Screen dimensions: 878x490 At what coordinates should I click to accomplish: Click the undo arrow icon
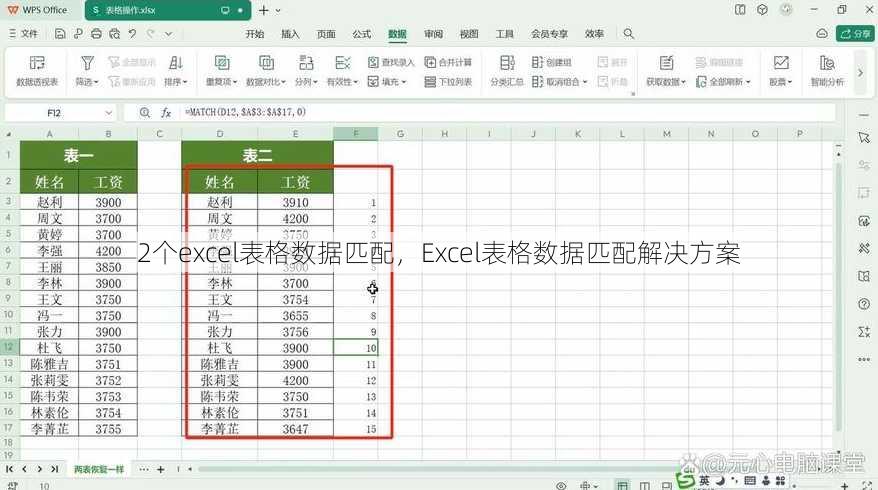click(x=132, y=34)
